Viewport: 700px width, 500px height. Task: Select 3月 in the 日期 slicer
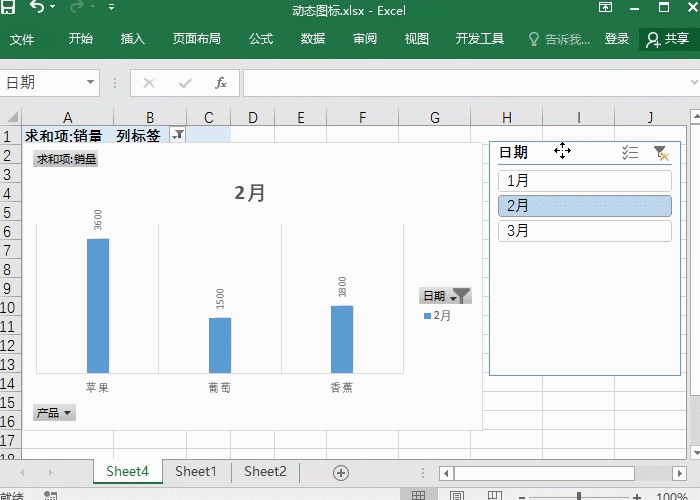(585, 231)
